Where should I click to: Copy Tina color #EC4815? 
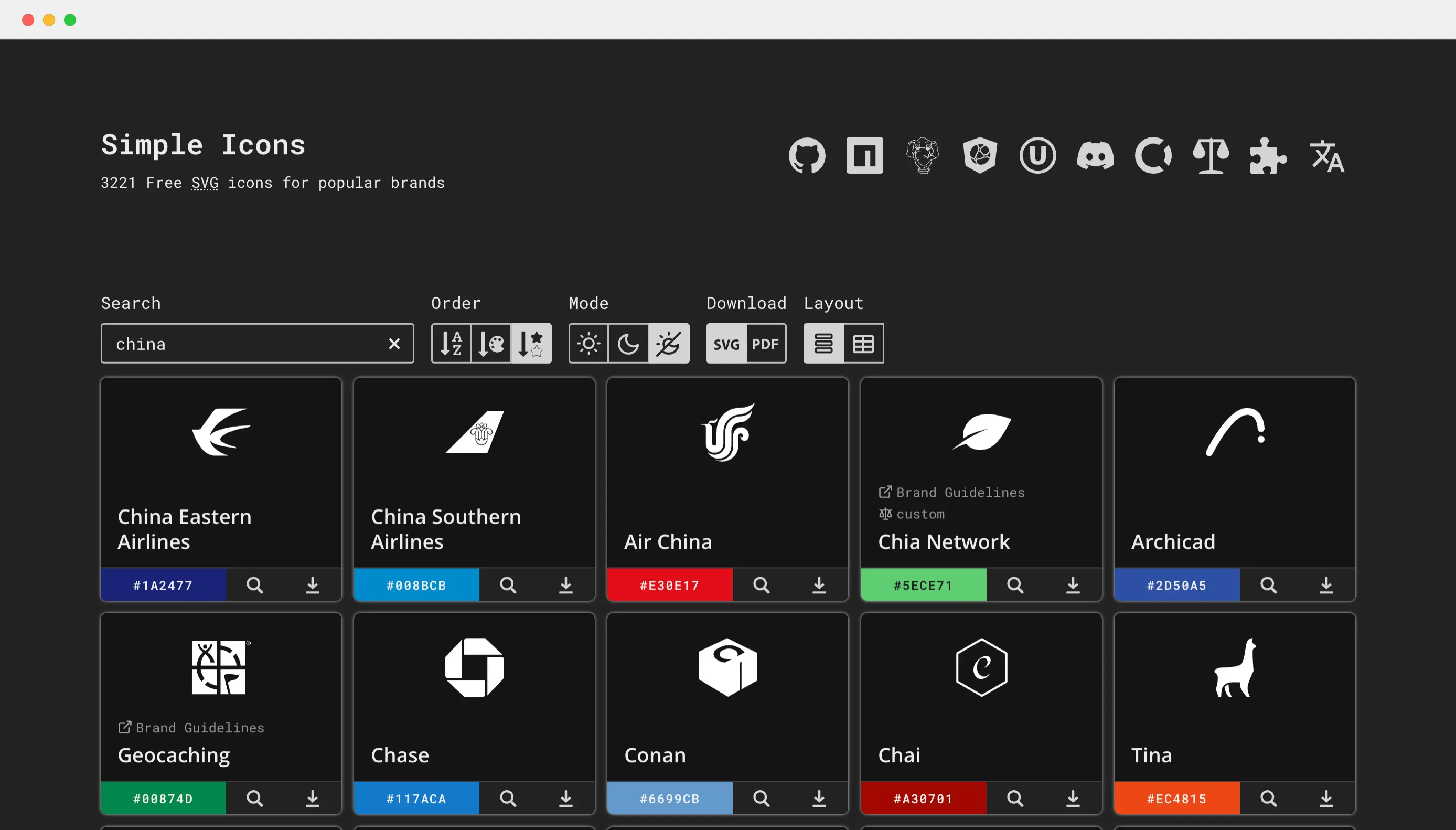(x=1177, y=798)
